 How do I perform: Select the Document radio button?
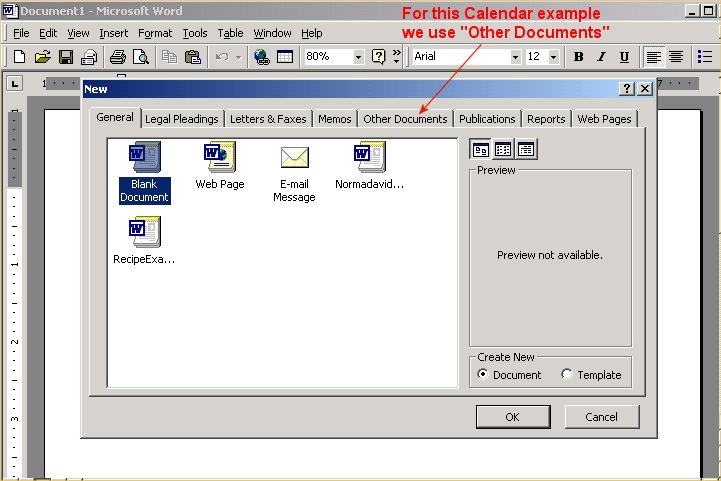tap(484, 375)
